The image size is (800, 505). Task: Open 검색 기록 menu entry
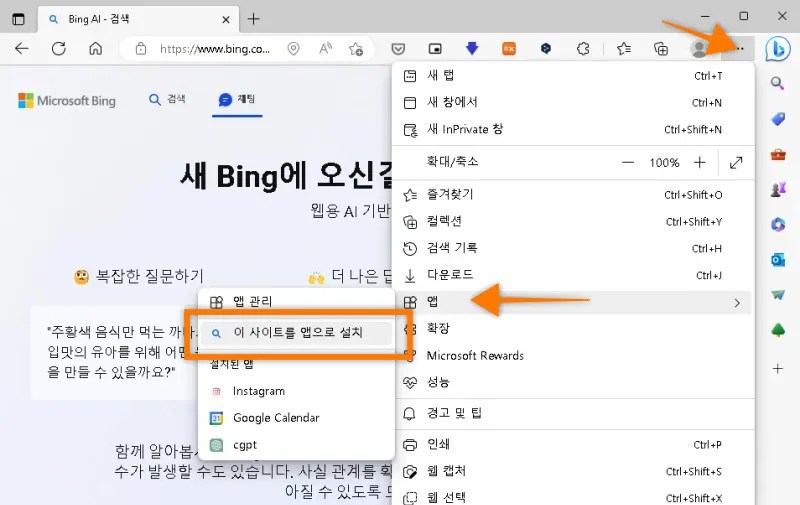pos(573,248)
